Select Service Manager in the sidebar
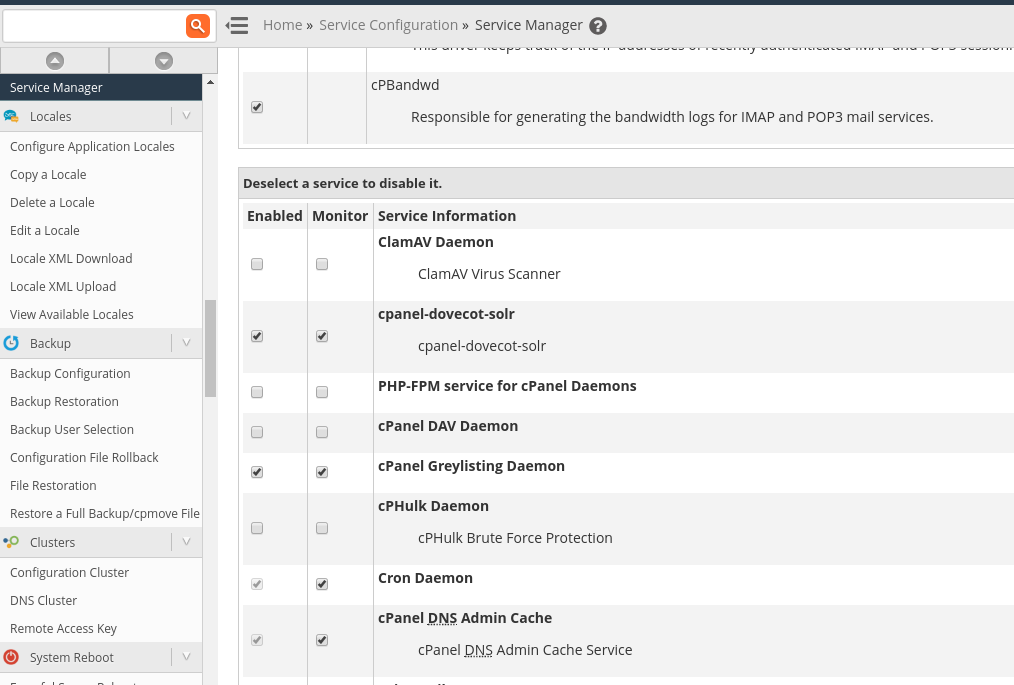 click(x=56, y=88)
